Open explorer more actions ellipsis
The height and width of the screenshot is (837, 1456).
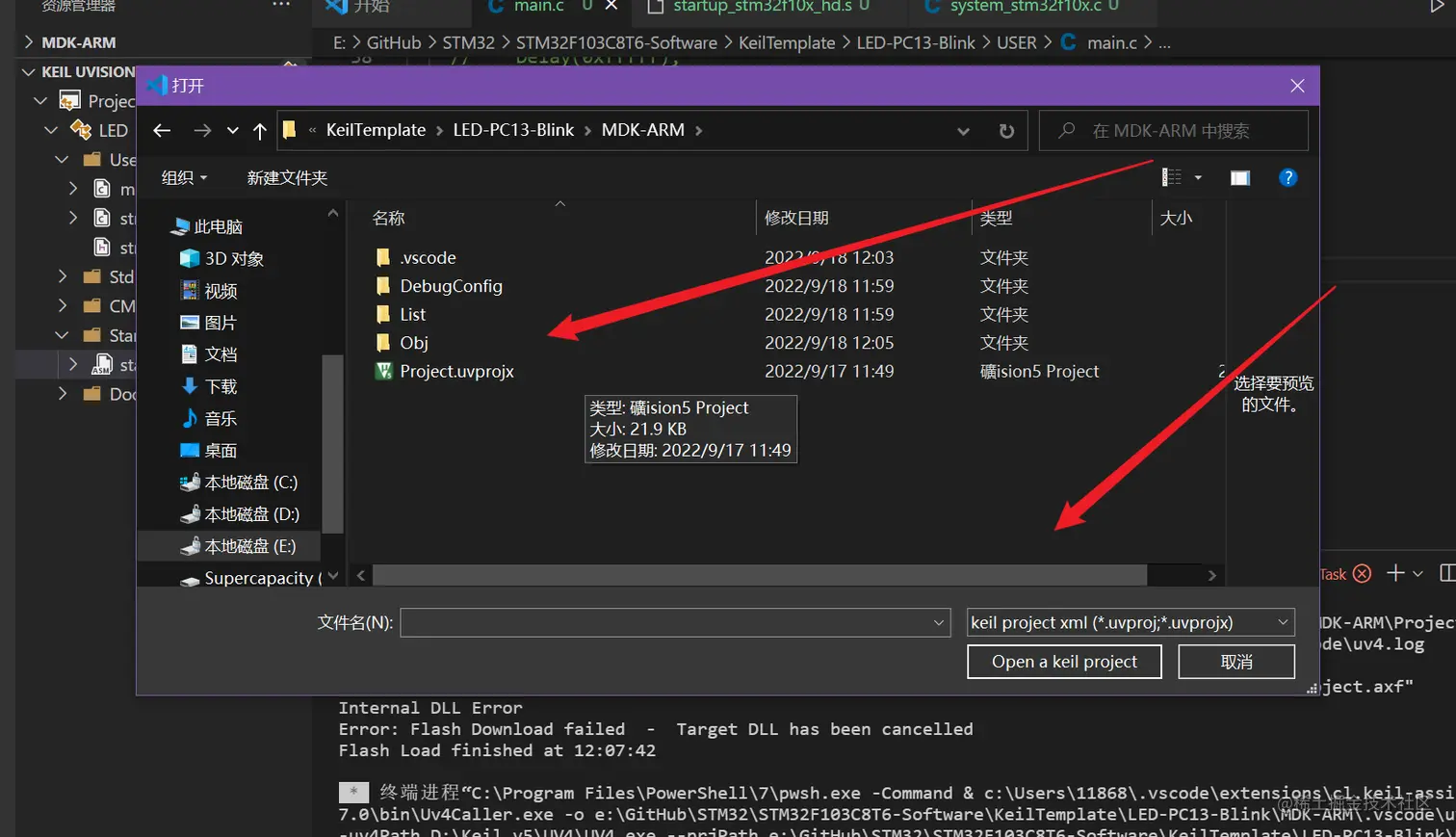(x=281, y=5)
